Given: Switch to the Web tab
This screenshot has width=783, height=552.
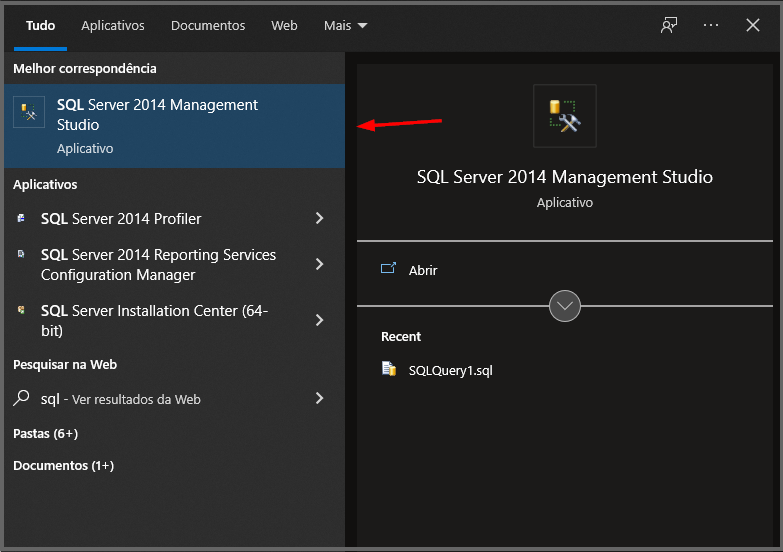Looking at the screenshot, I should [284, 25].
